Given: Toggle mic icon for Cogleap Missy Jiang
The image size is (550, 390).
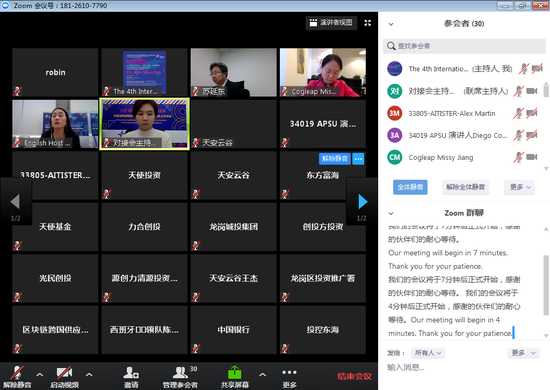Looking at the screenshot, I should tap(518, 157).
